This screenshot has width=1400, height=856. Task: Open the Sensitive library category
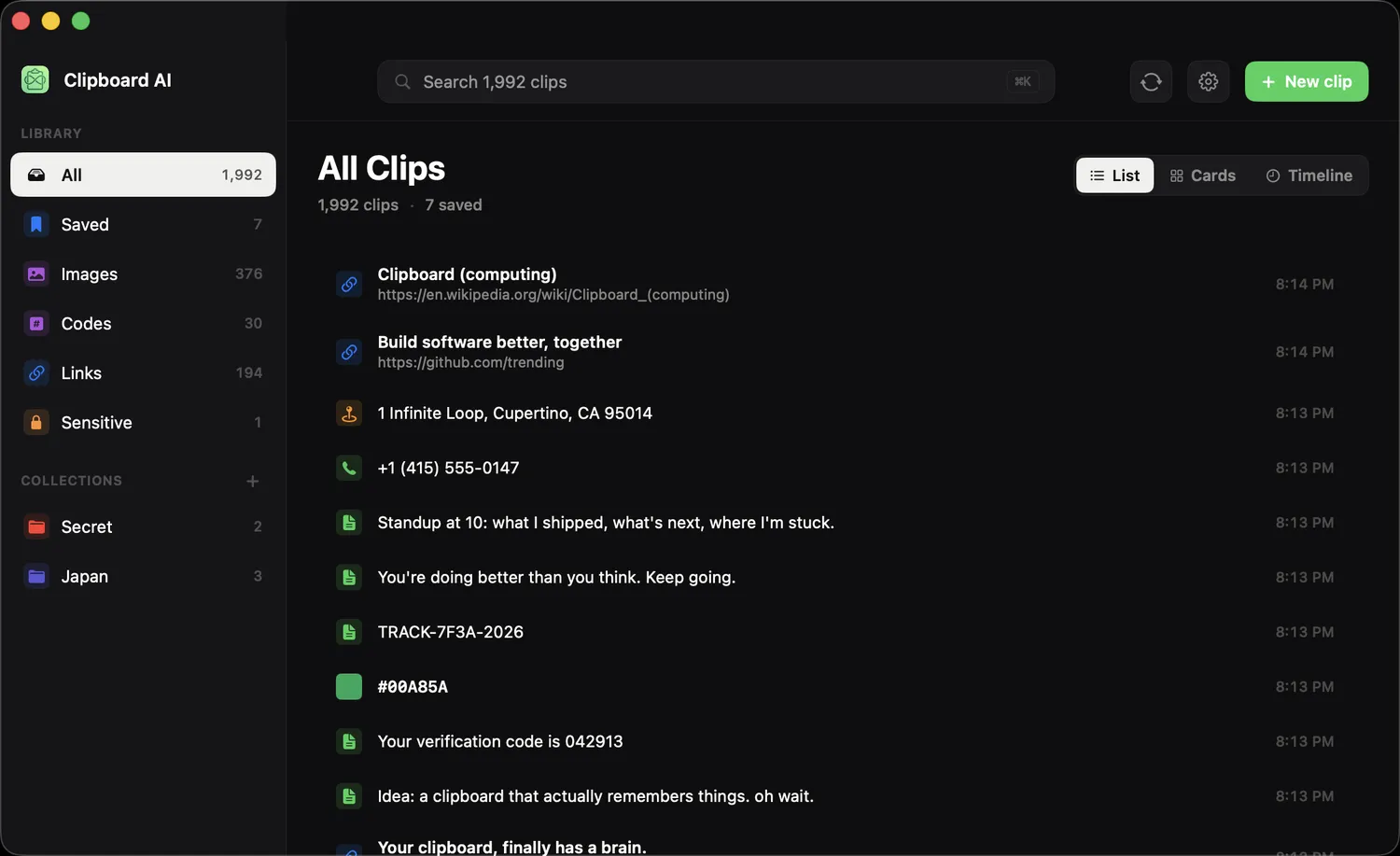143,422
